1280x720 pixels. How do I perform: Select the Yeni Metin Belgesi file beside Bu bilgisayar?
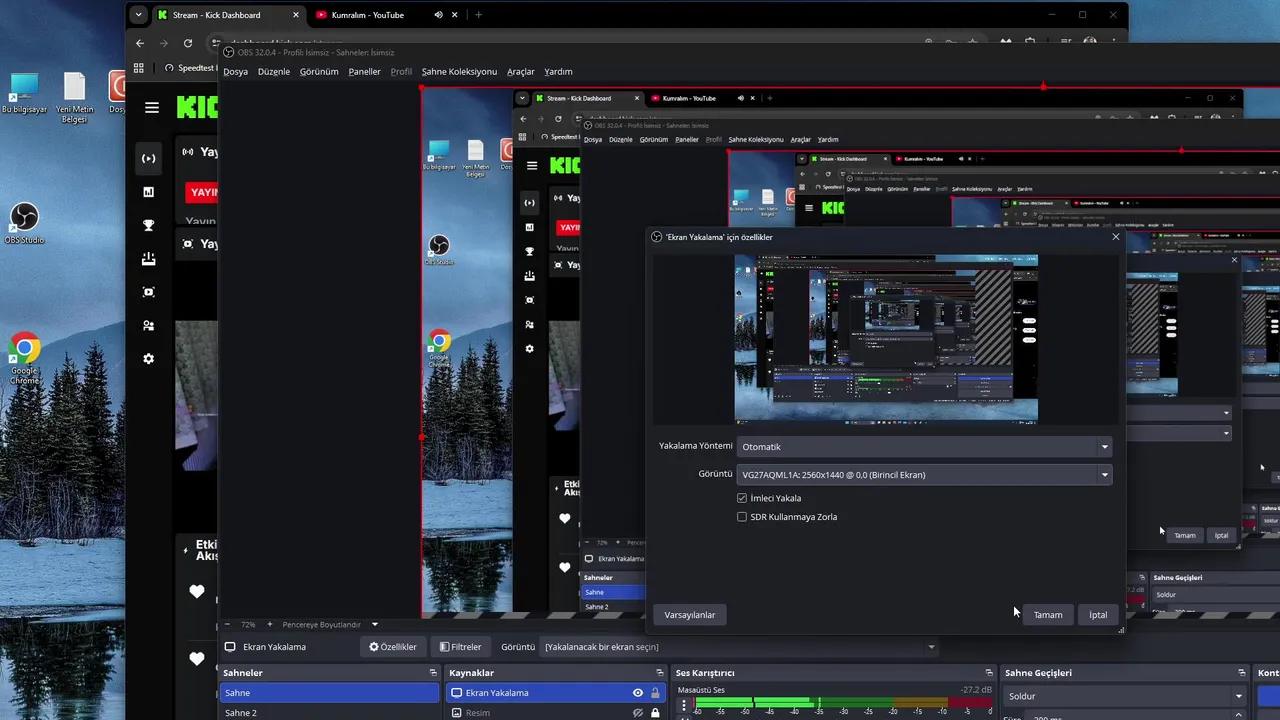tap(74, 98)
